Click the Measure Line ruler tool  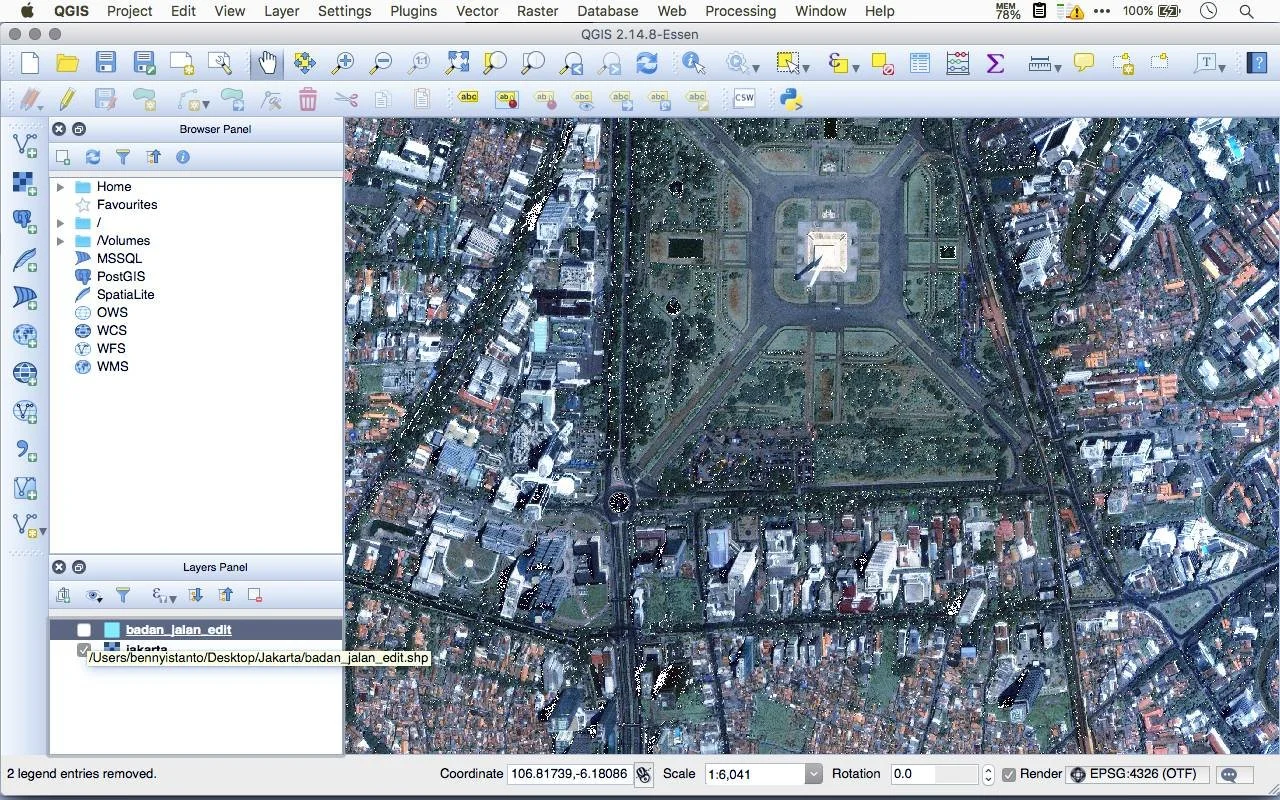tap(1040, 63)
